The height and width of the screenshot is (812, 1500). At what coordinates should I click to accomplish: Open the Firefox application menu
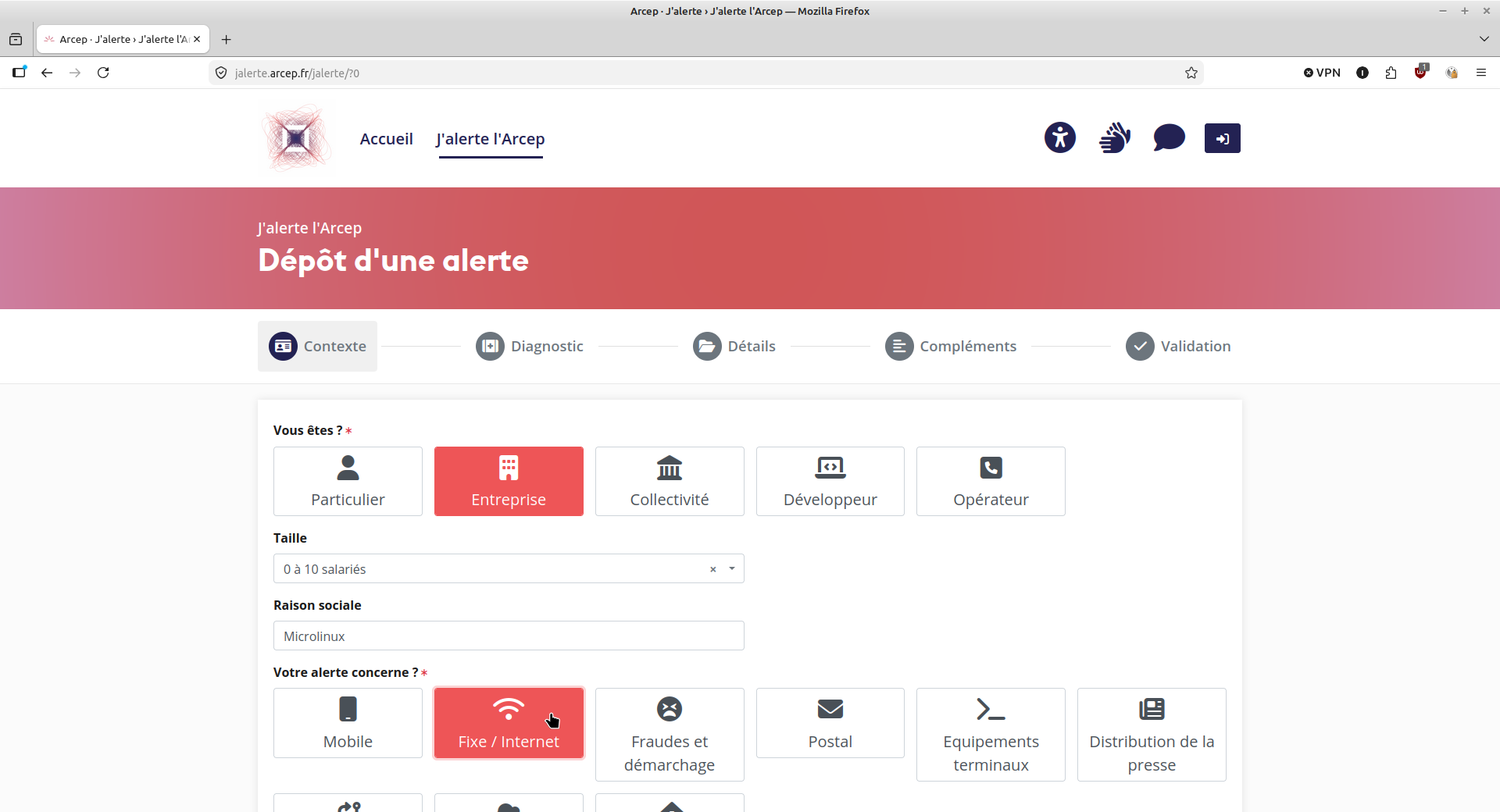pyautogui.click(x=1480, y=73)
